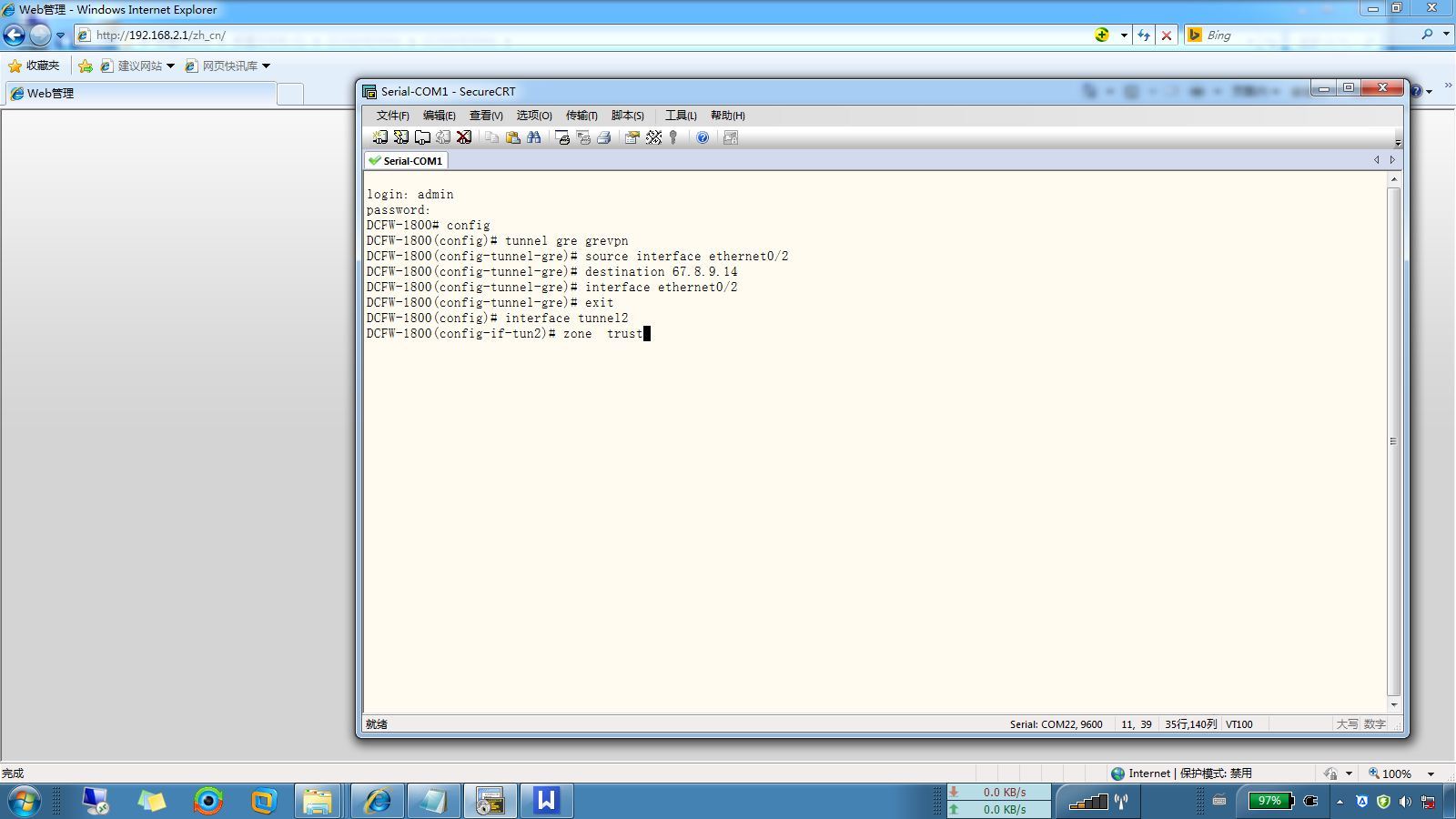This screenshot has height=819, width=1456.
Task: Open a new tab in Internet Explorer
Action: [x=289, y=94]
